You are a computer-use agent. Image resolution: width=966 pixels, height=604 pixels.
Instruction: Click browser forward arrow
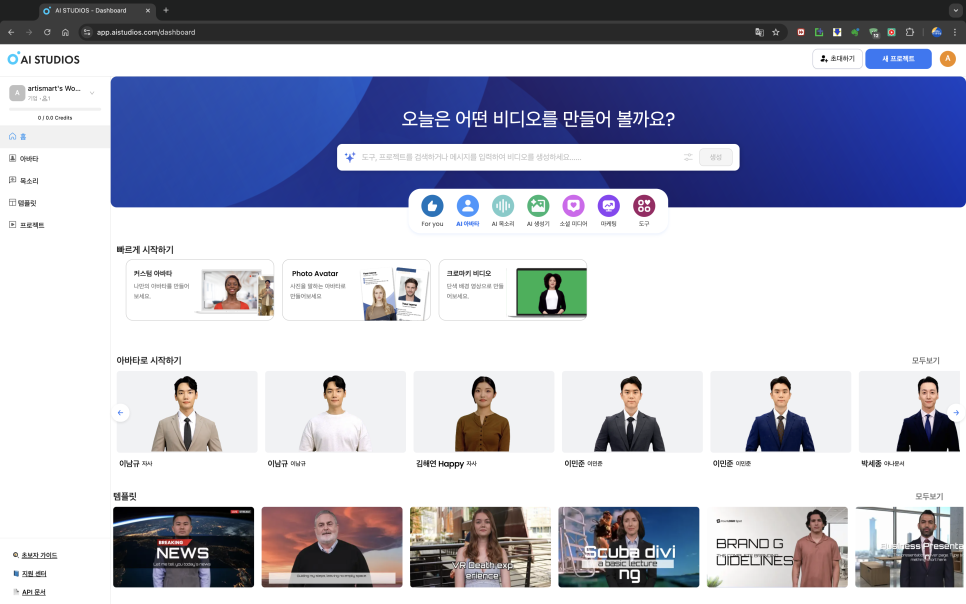pyautogui.click(x=29, y=32)
